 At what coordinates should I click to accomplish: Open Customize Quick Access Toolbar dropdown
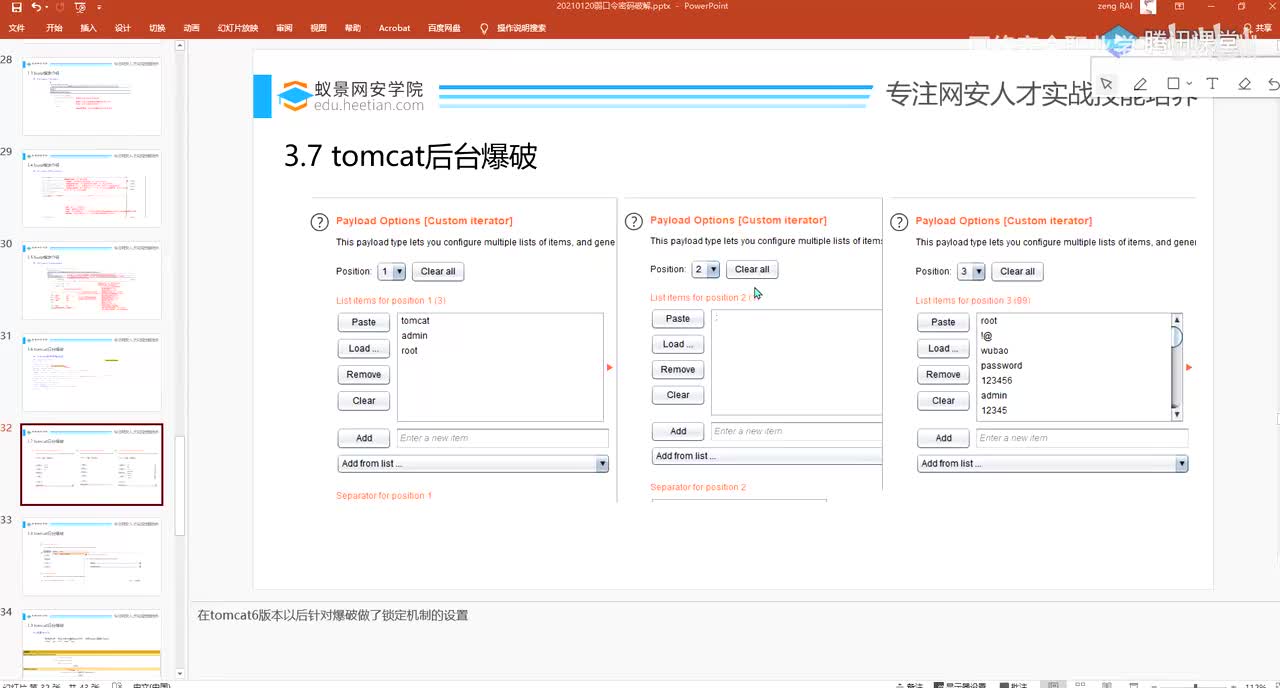[99, 7]
